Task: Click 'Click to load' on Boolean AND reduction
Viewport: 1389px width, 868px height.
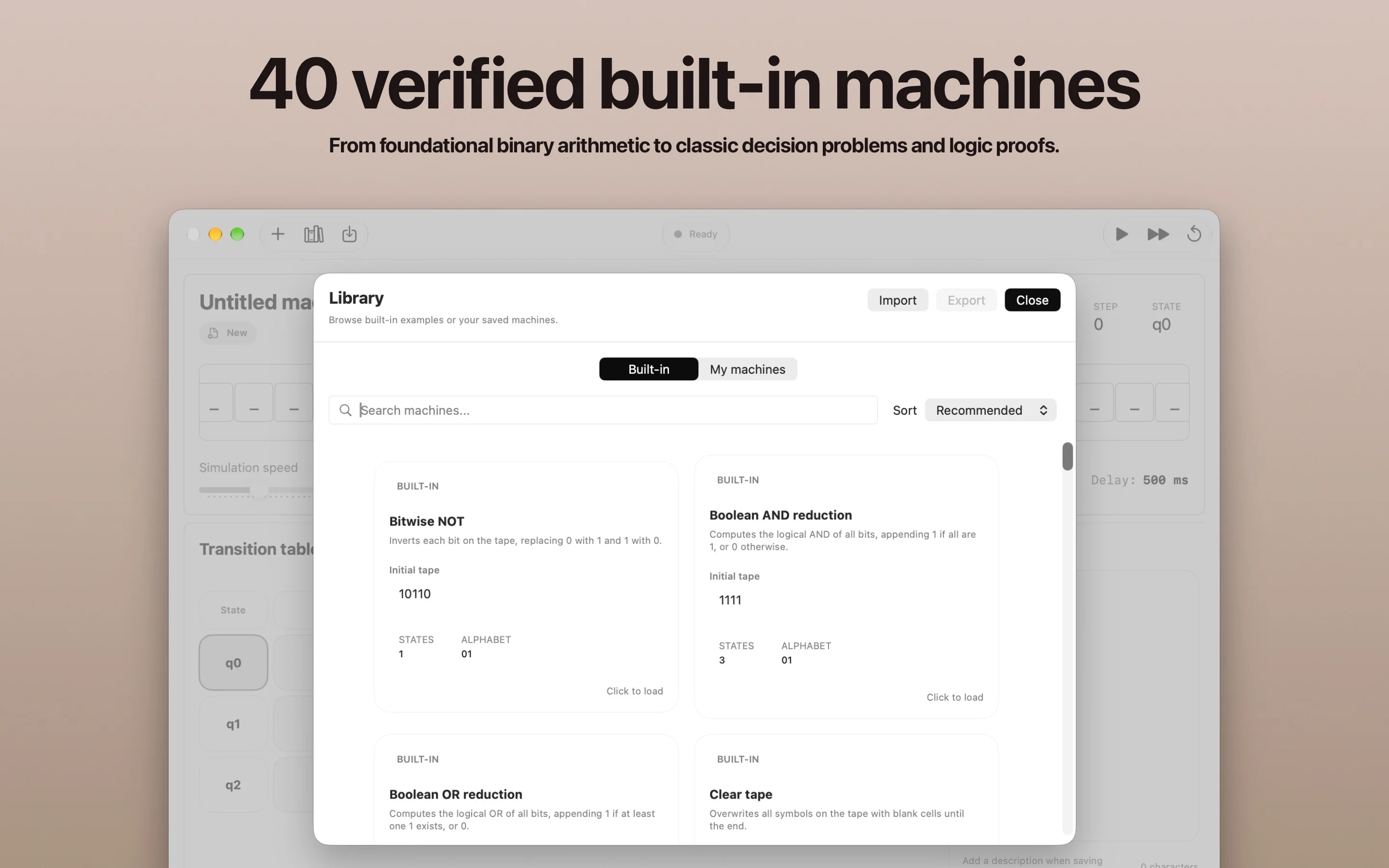Action: pyautogui.click(x=954, y=697)
